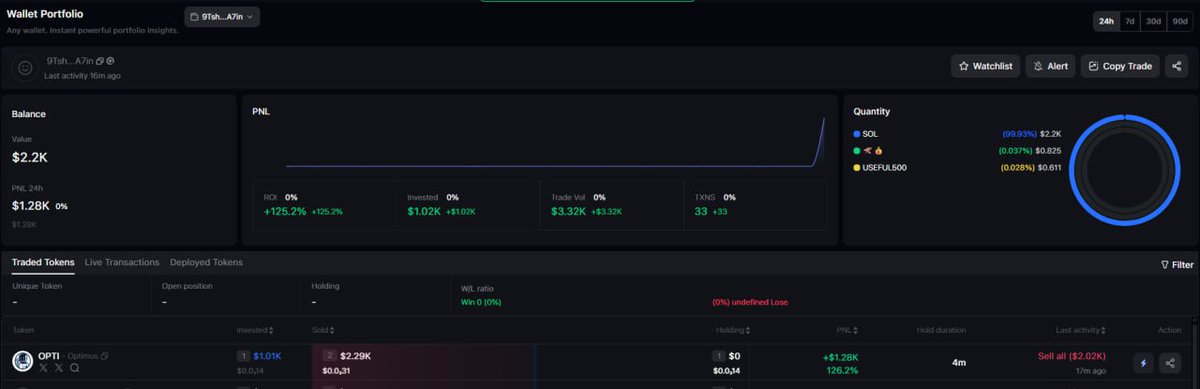Sort the table by Holding
Image resolution: width=1200 pixels, height=389 pixels.
click(734, 329)
